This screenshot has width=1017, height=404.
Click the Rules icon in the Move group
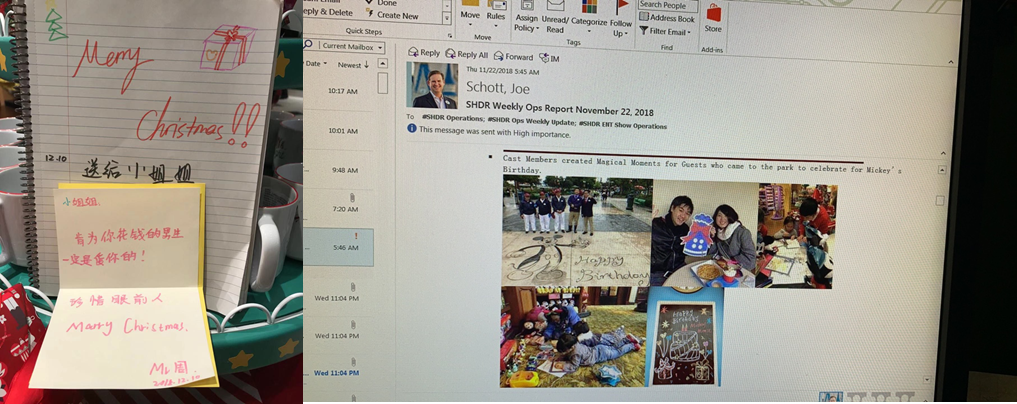496,14
